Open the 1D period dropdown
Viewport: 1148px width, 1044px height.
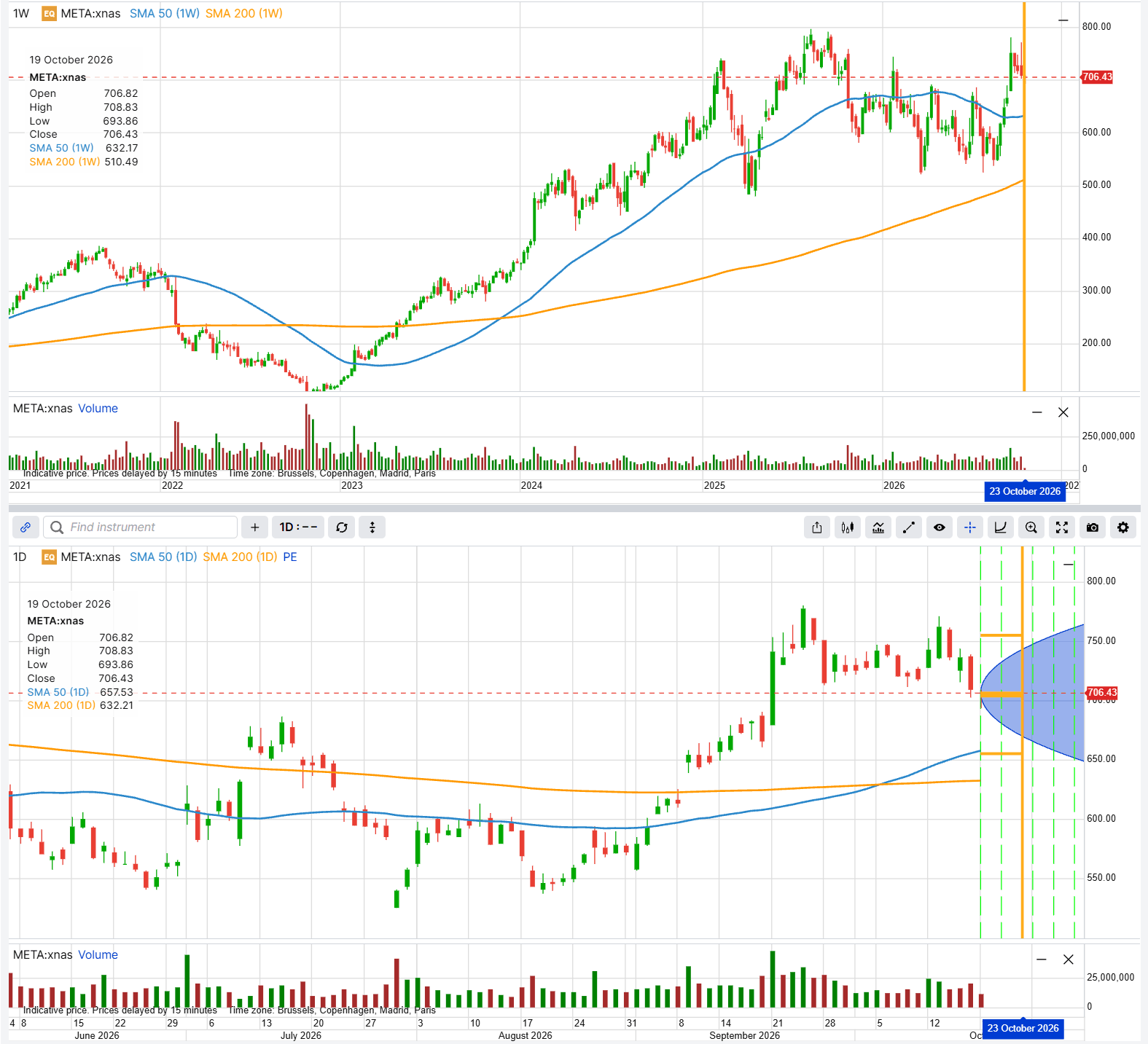298,527
